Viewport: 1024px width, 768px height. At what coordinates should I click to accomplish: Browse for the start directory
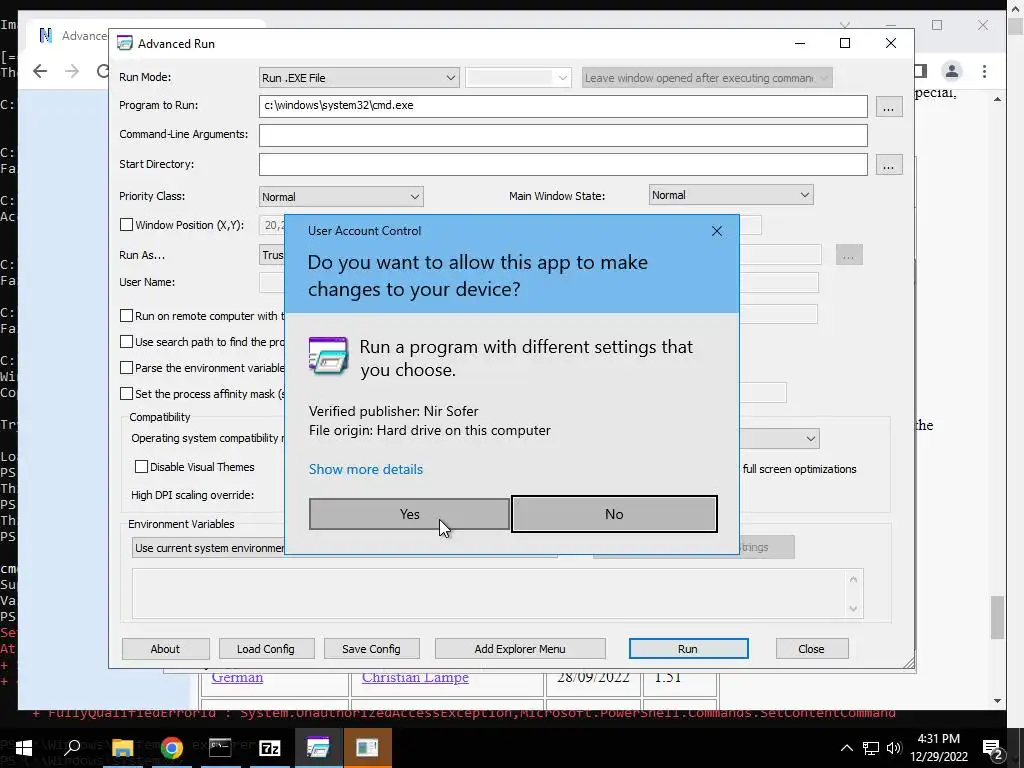click(888, 165)
